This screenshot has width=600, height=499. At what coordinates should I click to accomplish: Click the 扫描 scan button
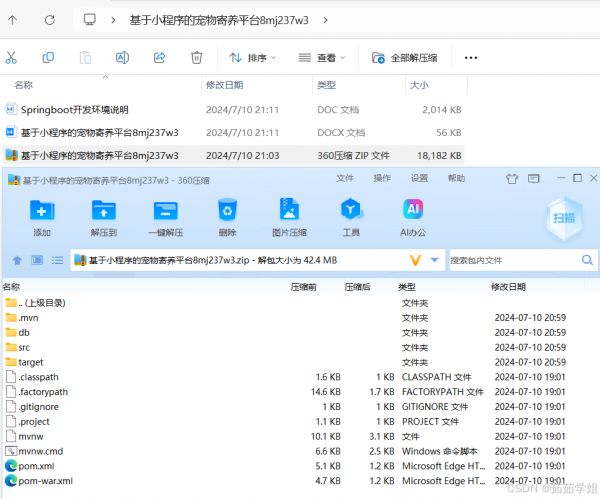564,218
